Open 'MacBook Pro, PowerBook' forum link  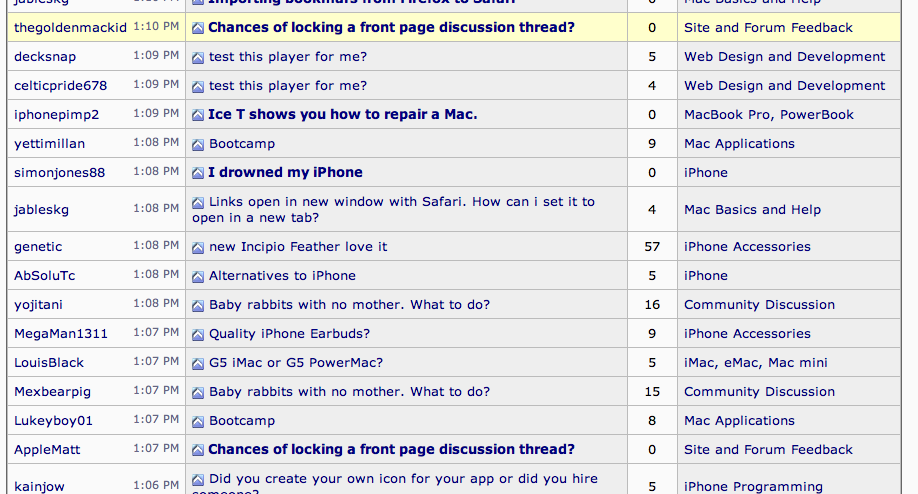click(x=769, y=115)
